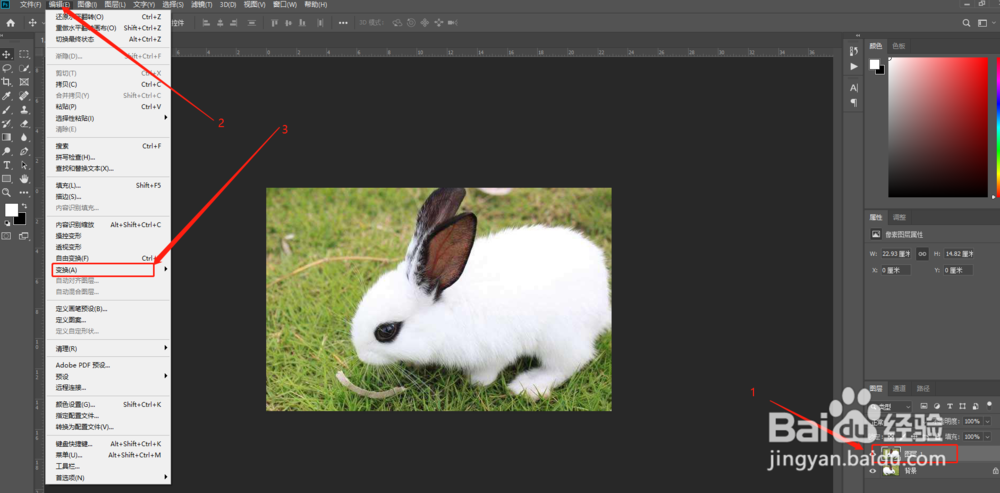The height and width of the screenshot is (493, 1000).
Task: Select the Rectangular Marquee tool
Action: [24, 54]
